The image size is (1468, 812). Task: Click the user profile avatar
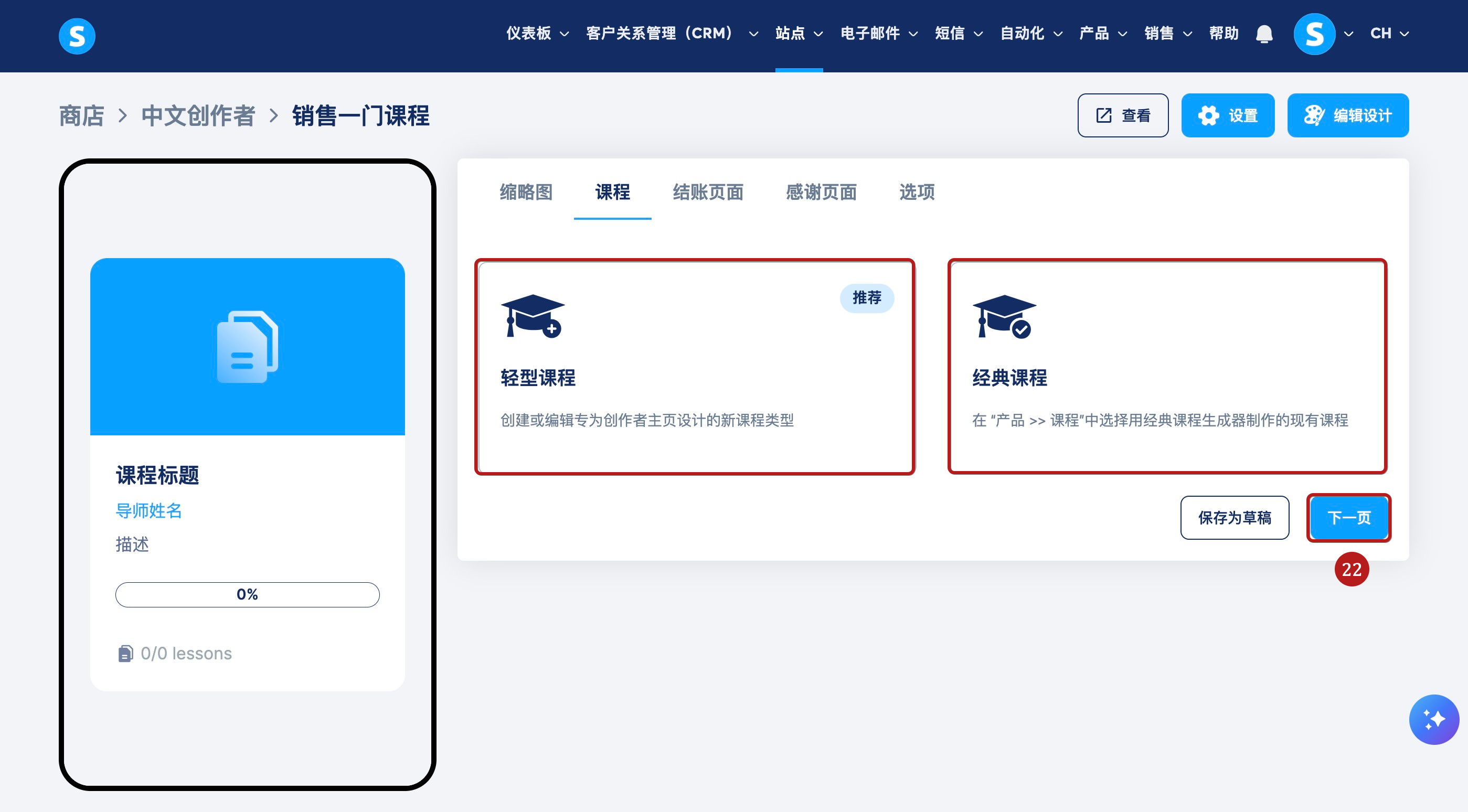pyautogui.click(x=1314, y=34)
